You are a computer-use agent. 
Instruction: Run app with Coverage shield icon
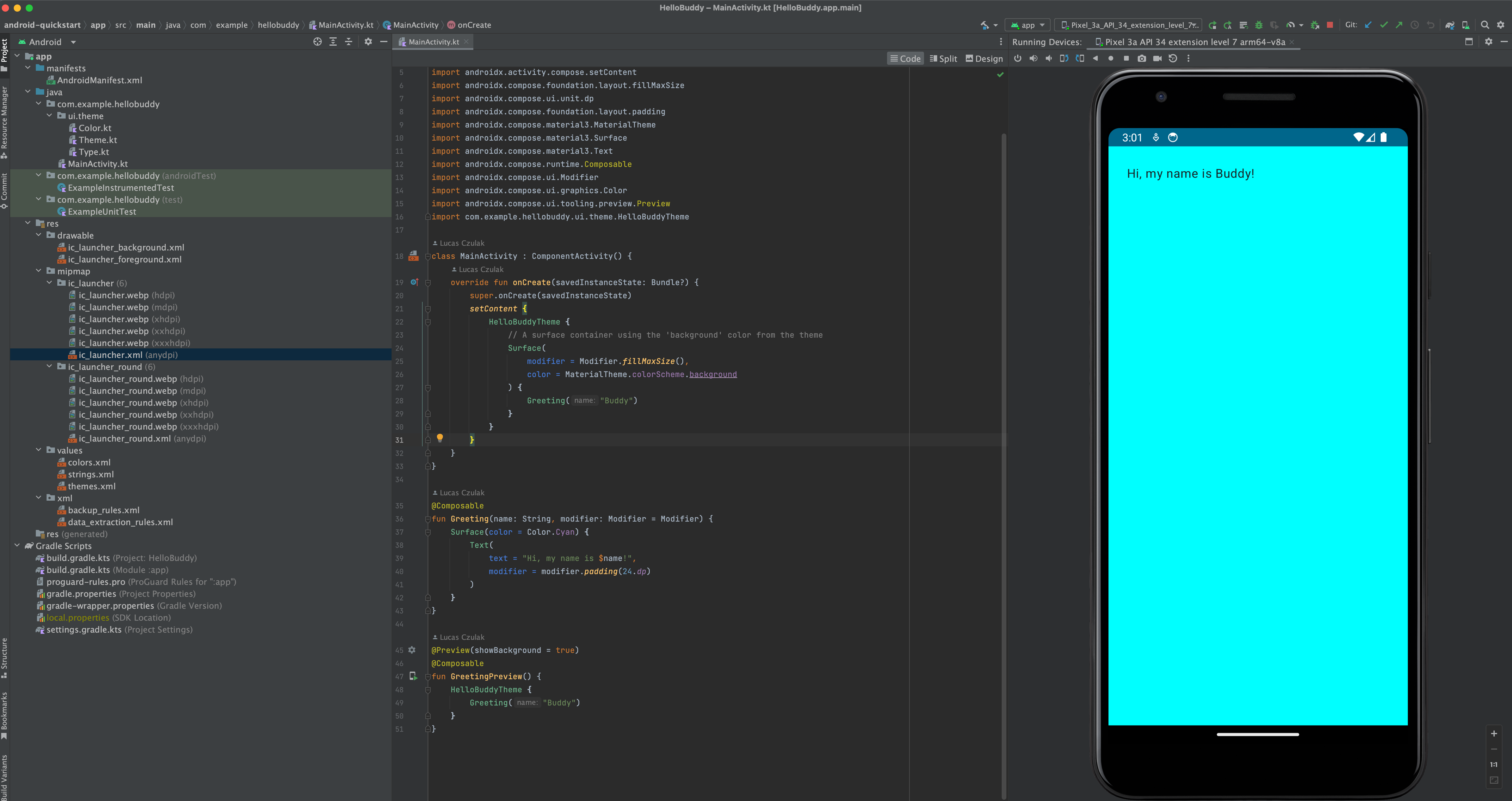1274,25
